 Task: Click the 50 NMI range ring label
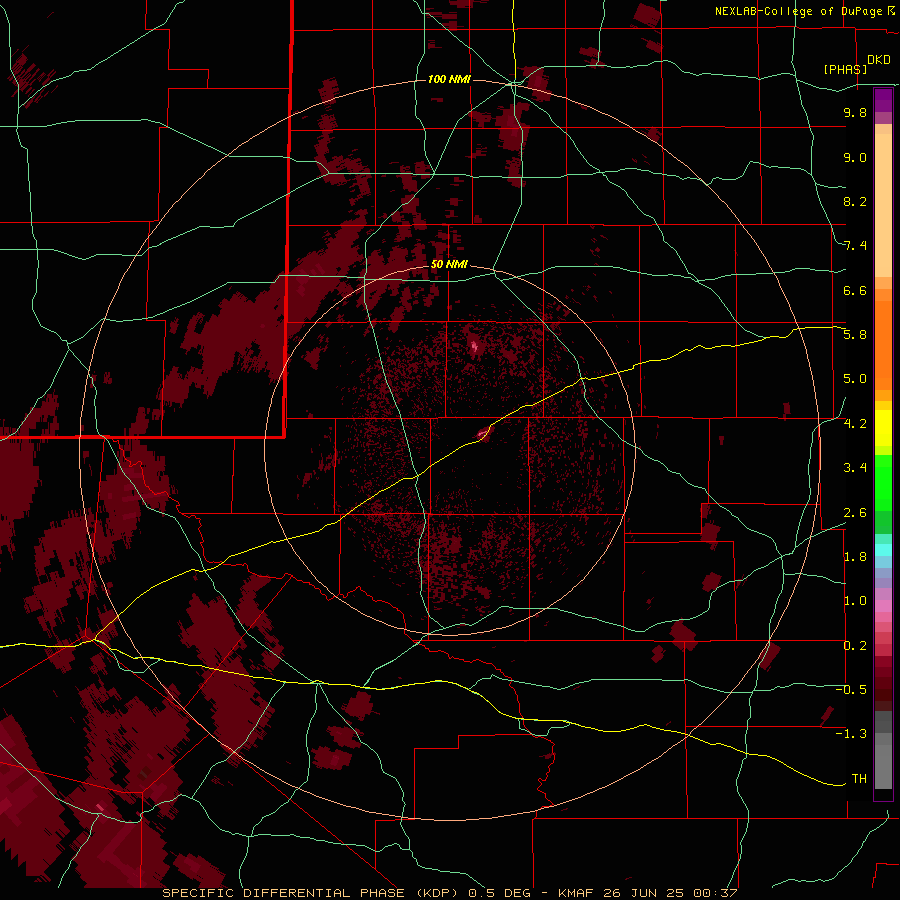[449, 264]
